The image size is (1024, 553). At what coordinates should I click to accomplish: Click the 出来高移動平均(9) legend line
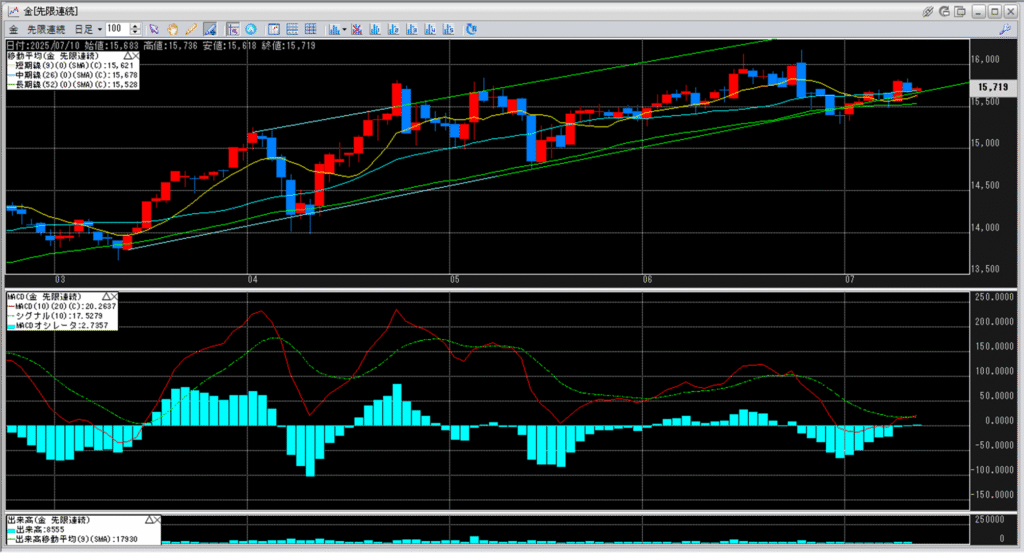point(72,539)
